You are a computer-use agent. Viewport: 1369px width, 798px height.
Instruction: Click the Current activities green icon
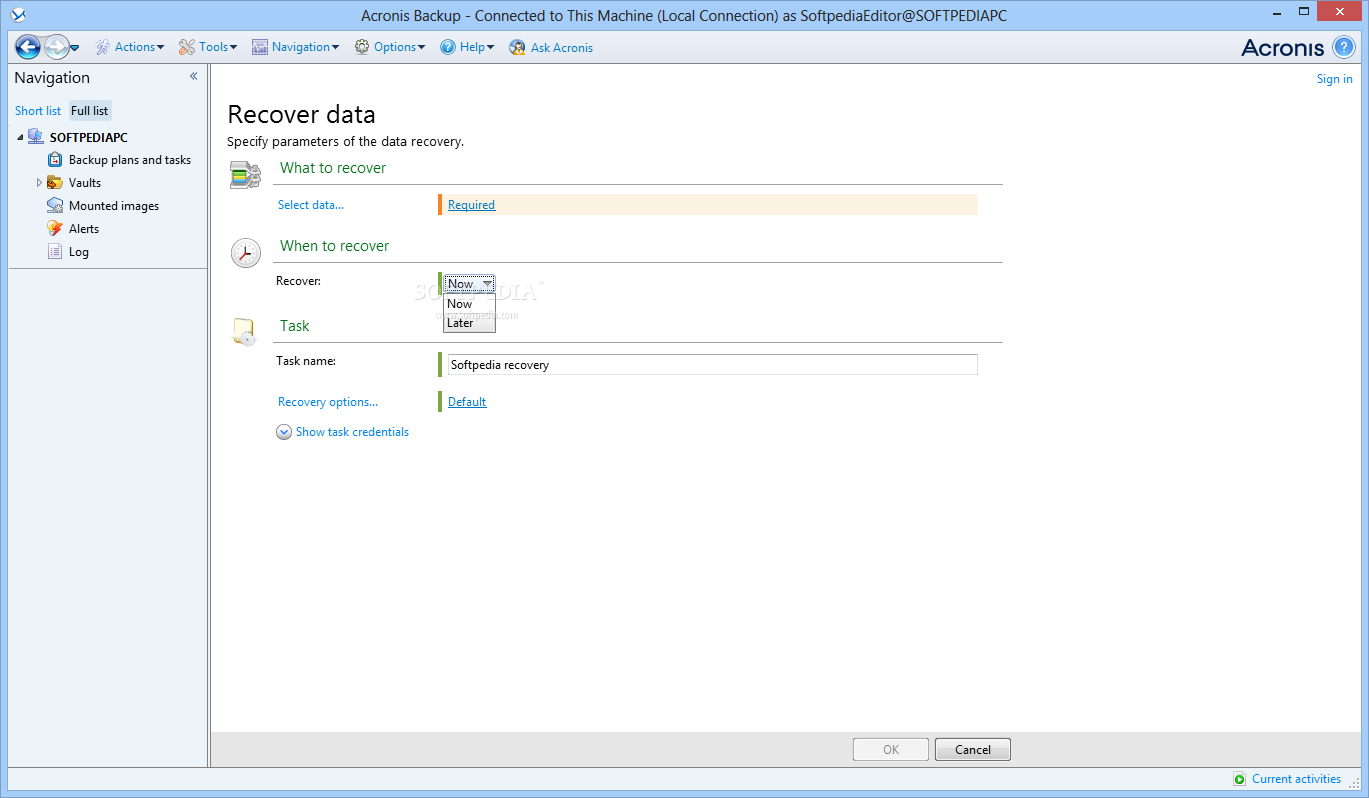pos(1240,779)
